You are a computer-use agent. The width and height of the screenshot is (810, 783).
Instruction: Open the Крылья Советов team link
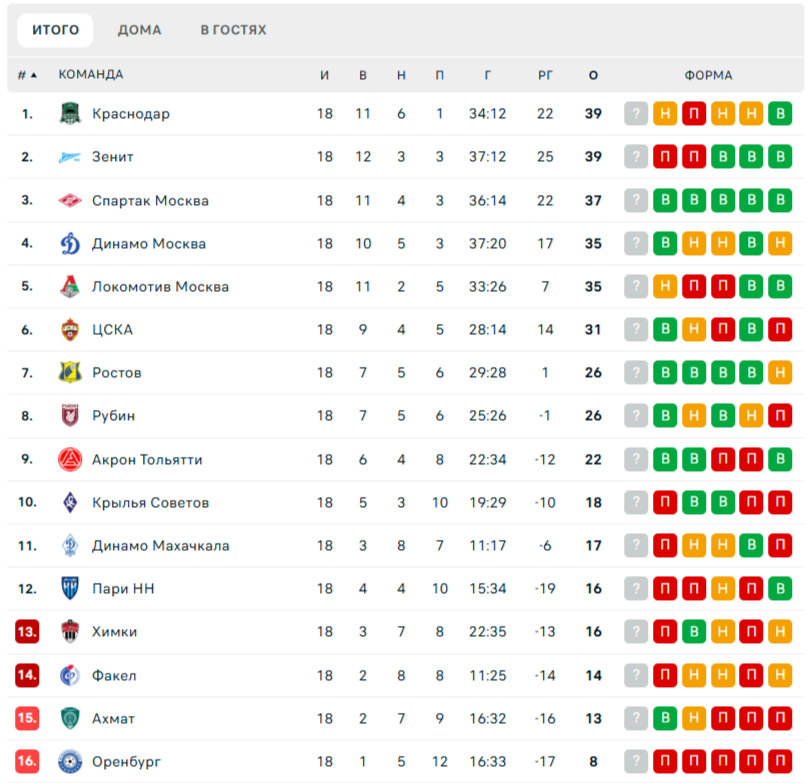(x=150, y=503)
